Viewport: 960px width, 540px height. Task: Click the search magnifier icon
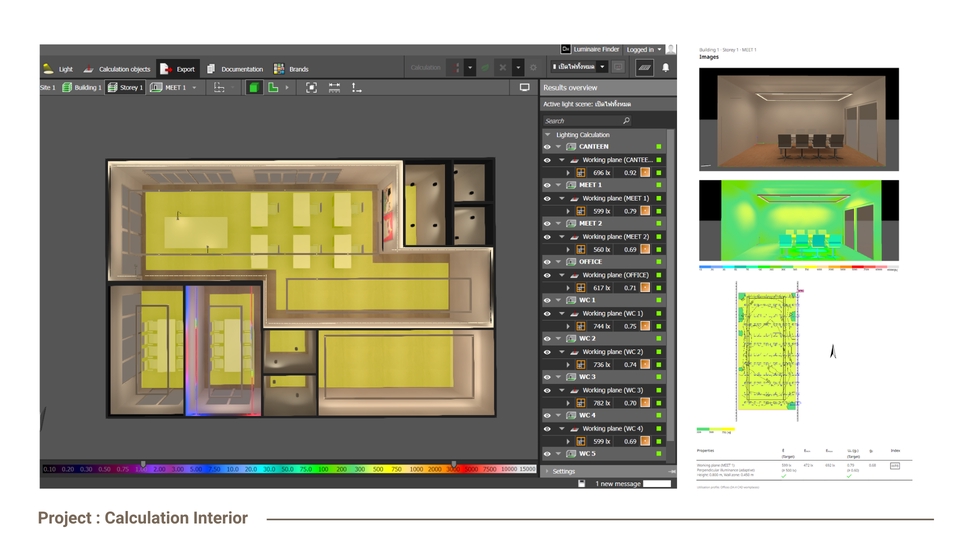626,121
